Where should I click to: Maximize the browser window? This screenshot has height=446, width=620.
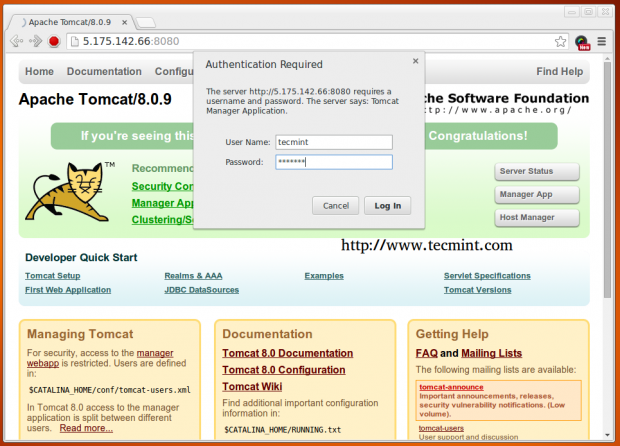[588, 12]
